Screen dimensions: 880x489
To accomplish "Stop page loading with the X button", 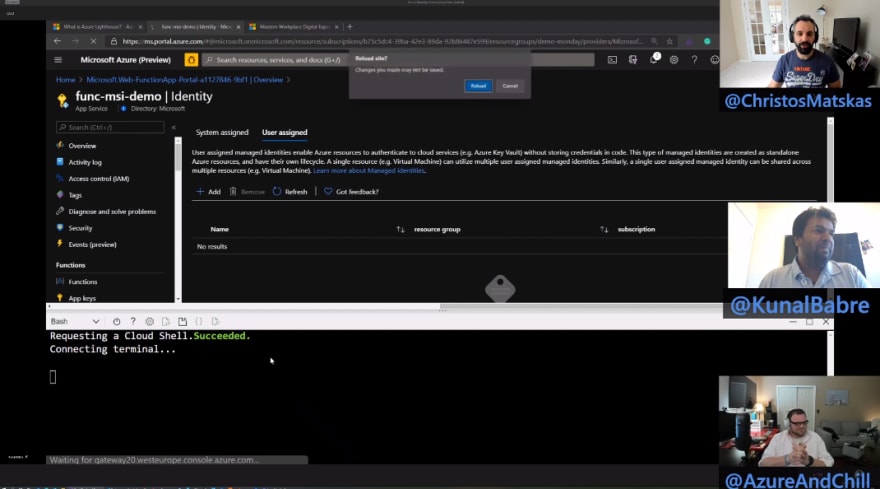I will tap(93, 41).
